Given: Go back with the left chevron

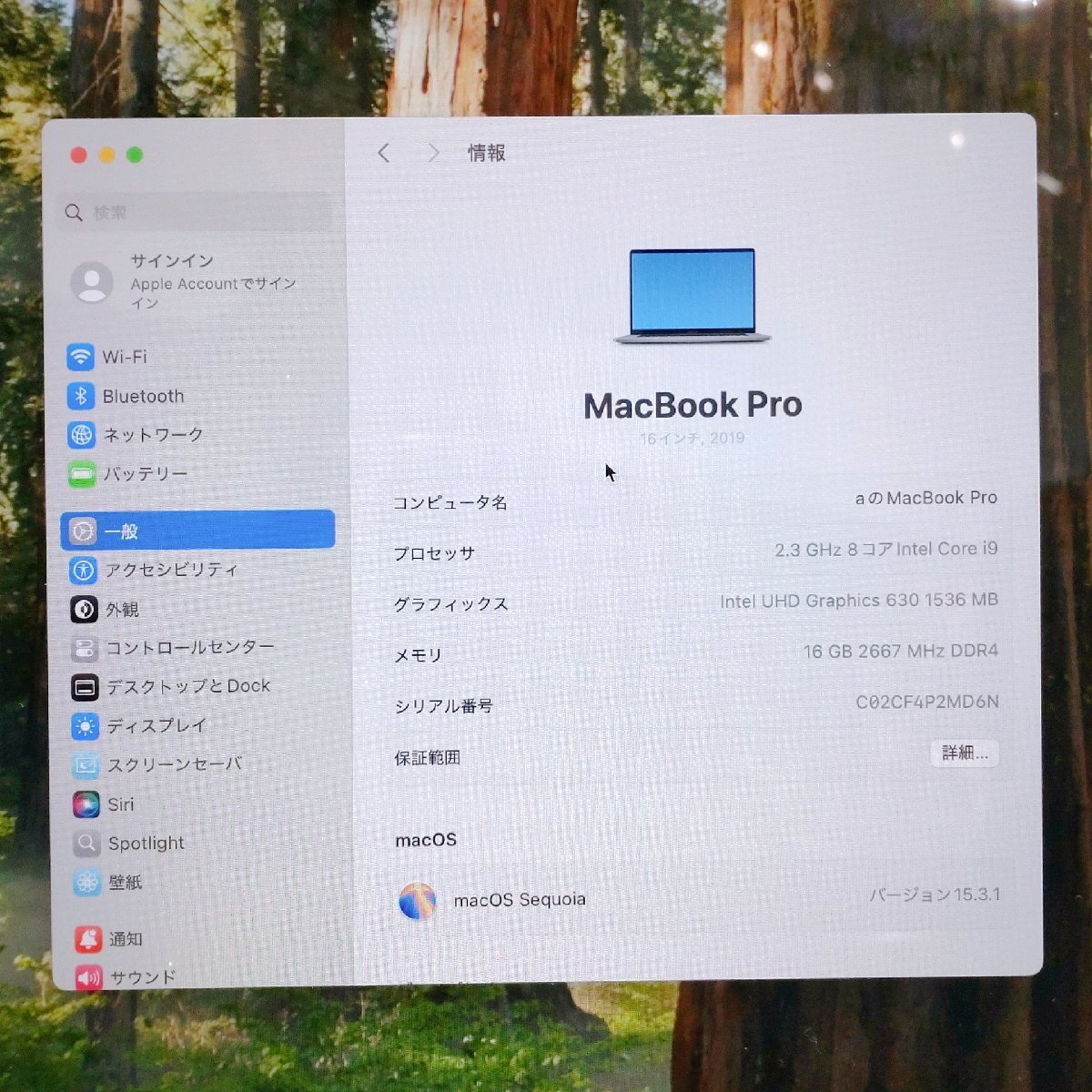Looking at the screenshot, I should pyautogui.click(x=383, y=153).
